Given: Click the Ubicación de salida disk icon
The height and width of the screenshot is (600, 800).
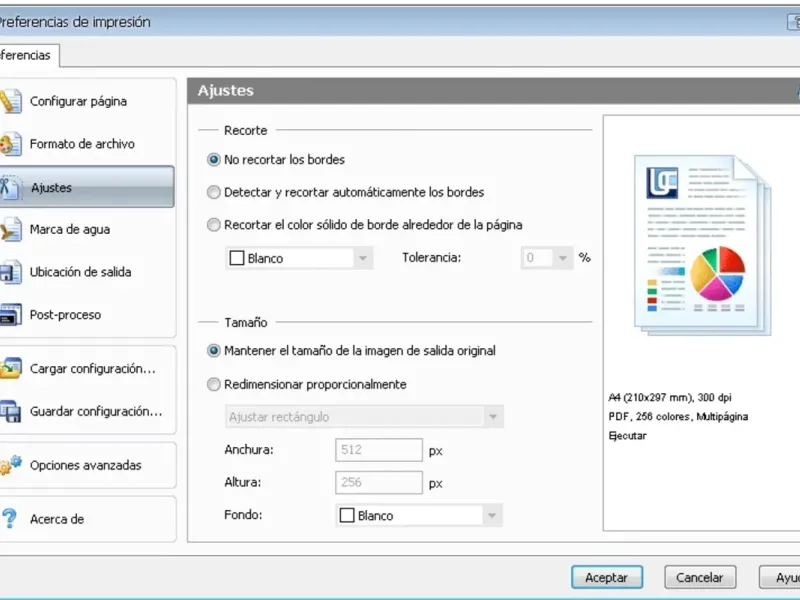Looking at the screenshot, I should pyautogui.click(x=10, y=272).
